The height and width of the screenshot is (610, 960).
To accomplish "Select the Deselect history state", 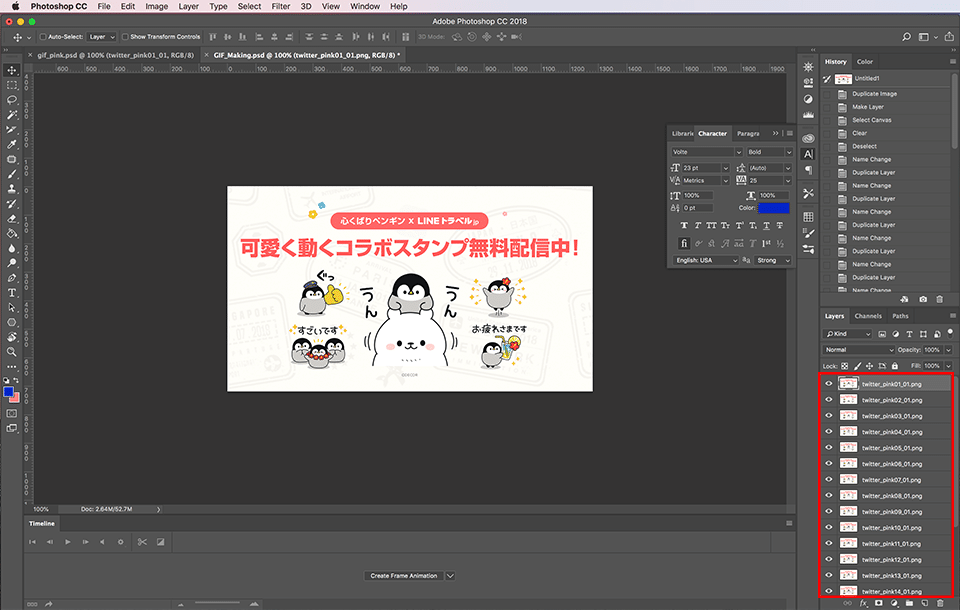I will click(865, 146).
